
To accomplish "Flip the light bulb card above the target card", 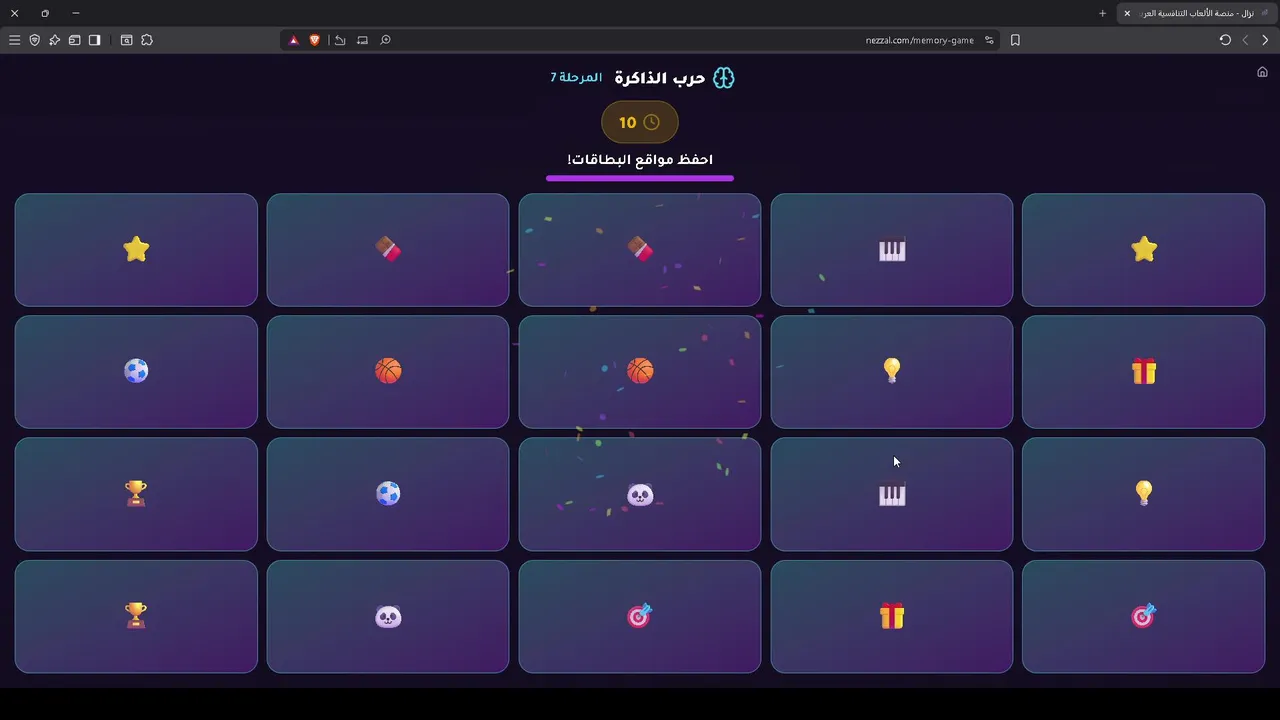I will click(1144, 494).
